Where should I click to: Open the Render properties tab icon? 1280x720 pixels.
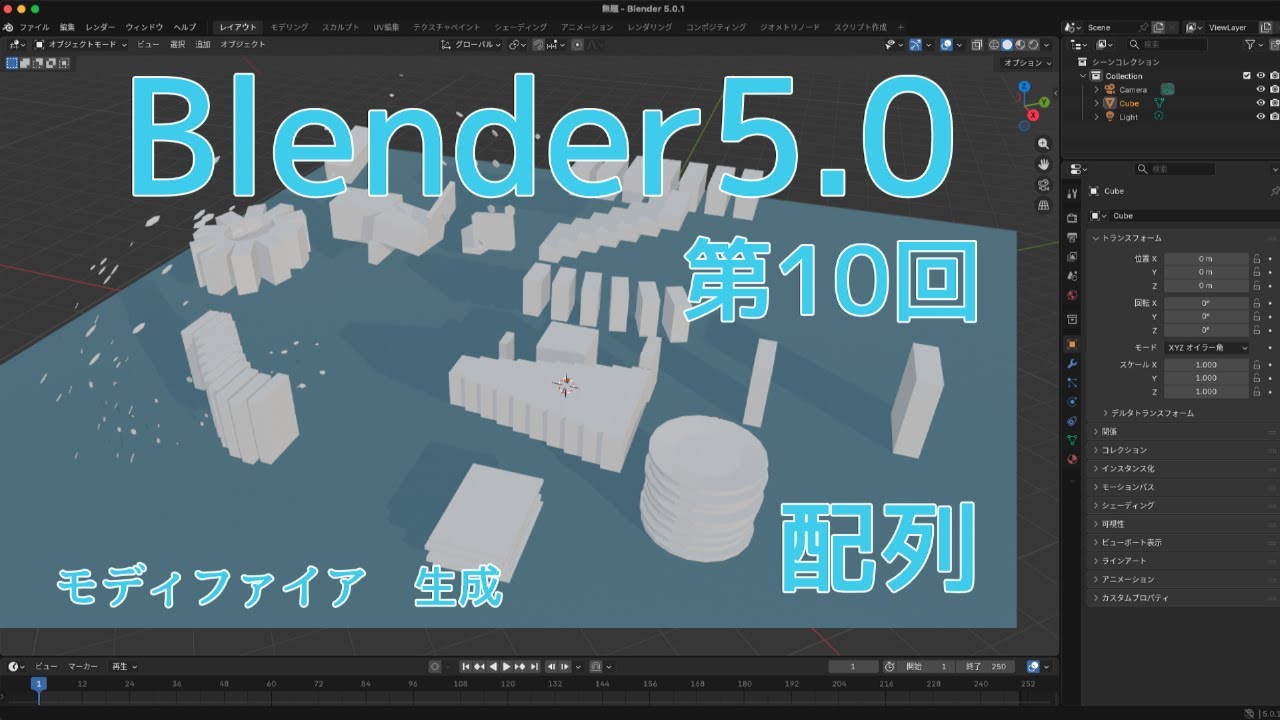tap(1072, 217)
